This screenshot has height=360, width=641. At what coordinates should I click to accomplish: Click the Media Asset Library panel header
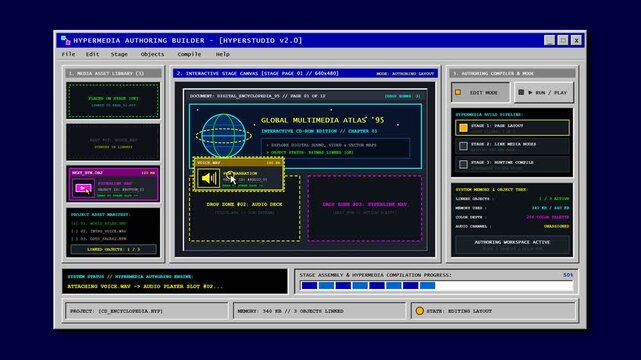[113, 74]
